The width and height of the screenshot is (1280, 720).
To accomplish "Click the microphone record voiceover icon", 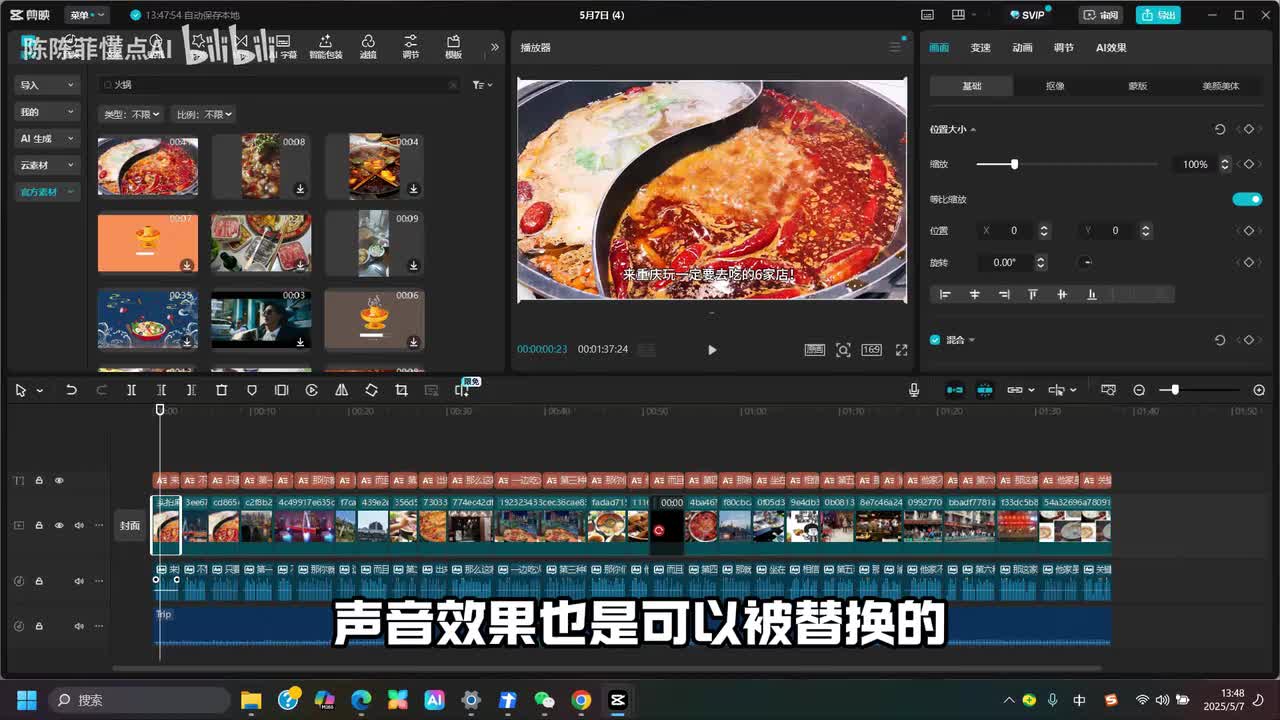I will (x=914, y=390).
